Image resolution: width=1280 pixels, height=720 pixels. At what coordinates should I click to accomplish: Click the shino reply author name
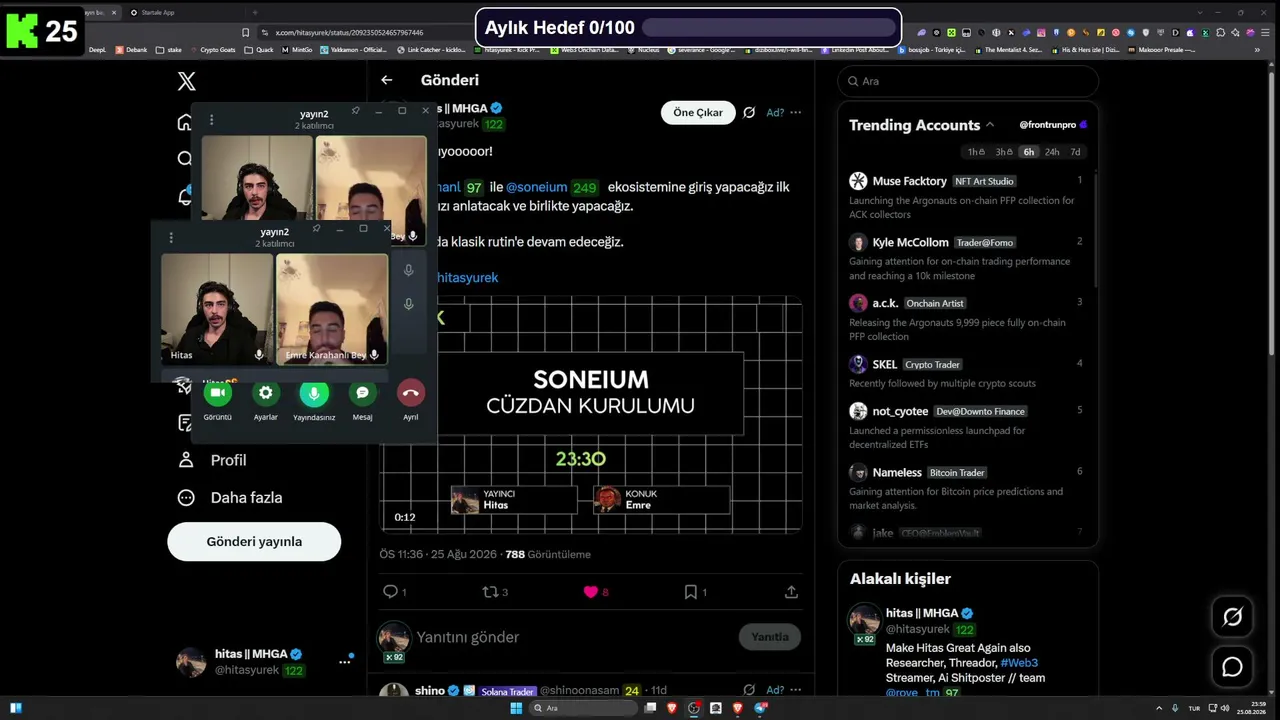coord(430,690)
